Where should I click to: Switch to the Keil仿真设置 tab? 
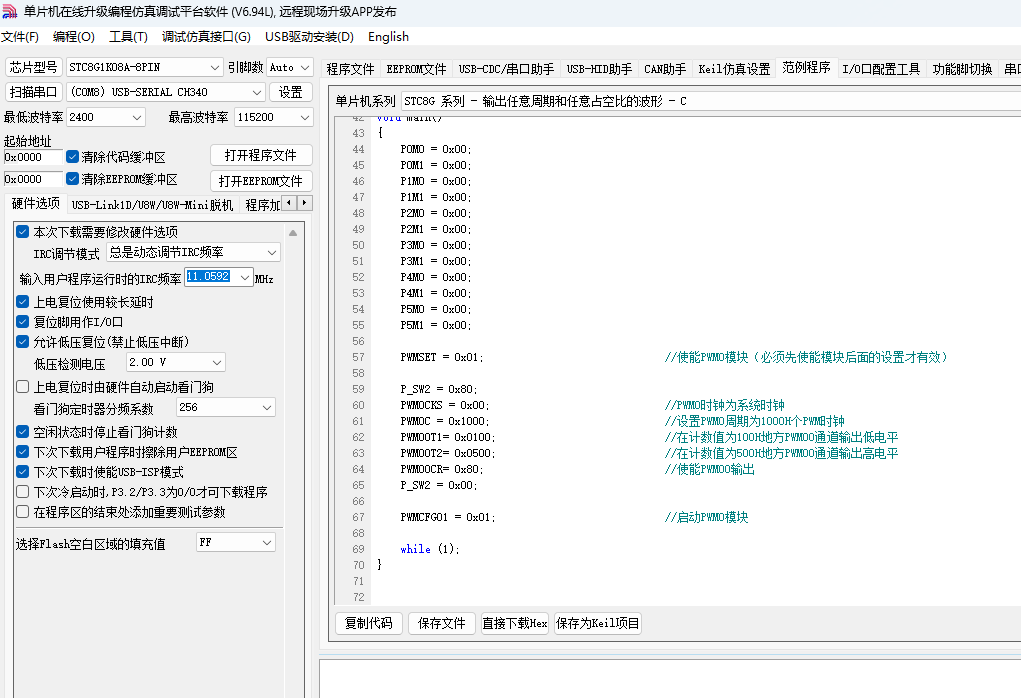pyautogui.click(x=734, y=69)
